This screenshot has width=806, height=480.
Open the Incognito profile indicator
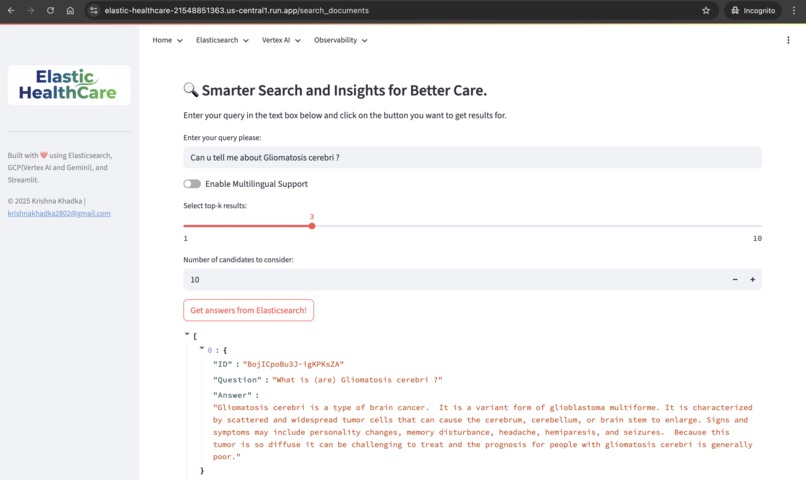pyautogui.click(x=753, y=10)
